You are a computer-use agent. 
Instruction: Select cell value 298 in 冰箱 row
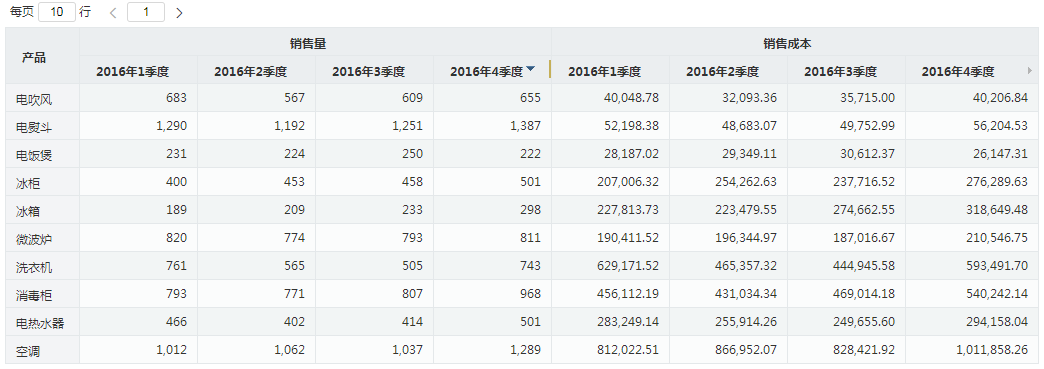[530, 210]
